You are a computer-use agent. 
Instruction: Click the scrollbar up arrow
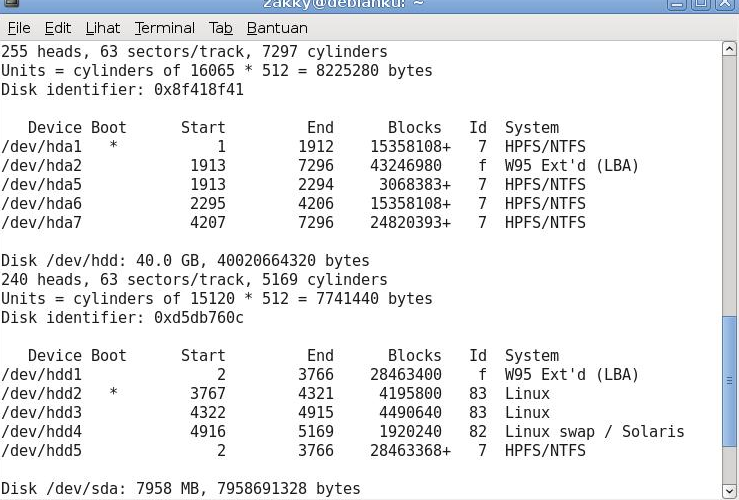tap(729, 49)
